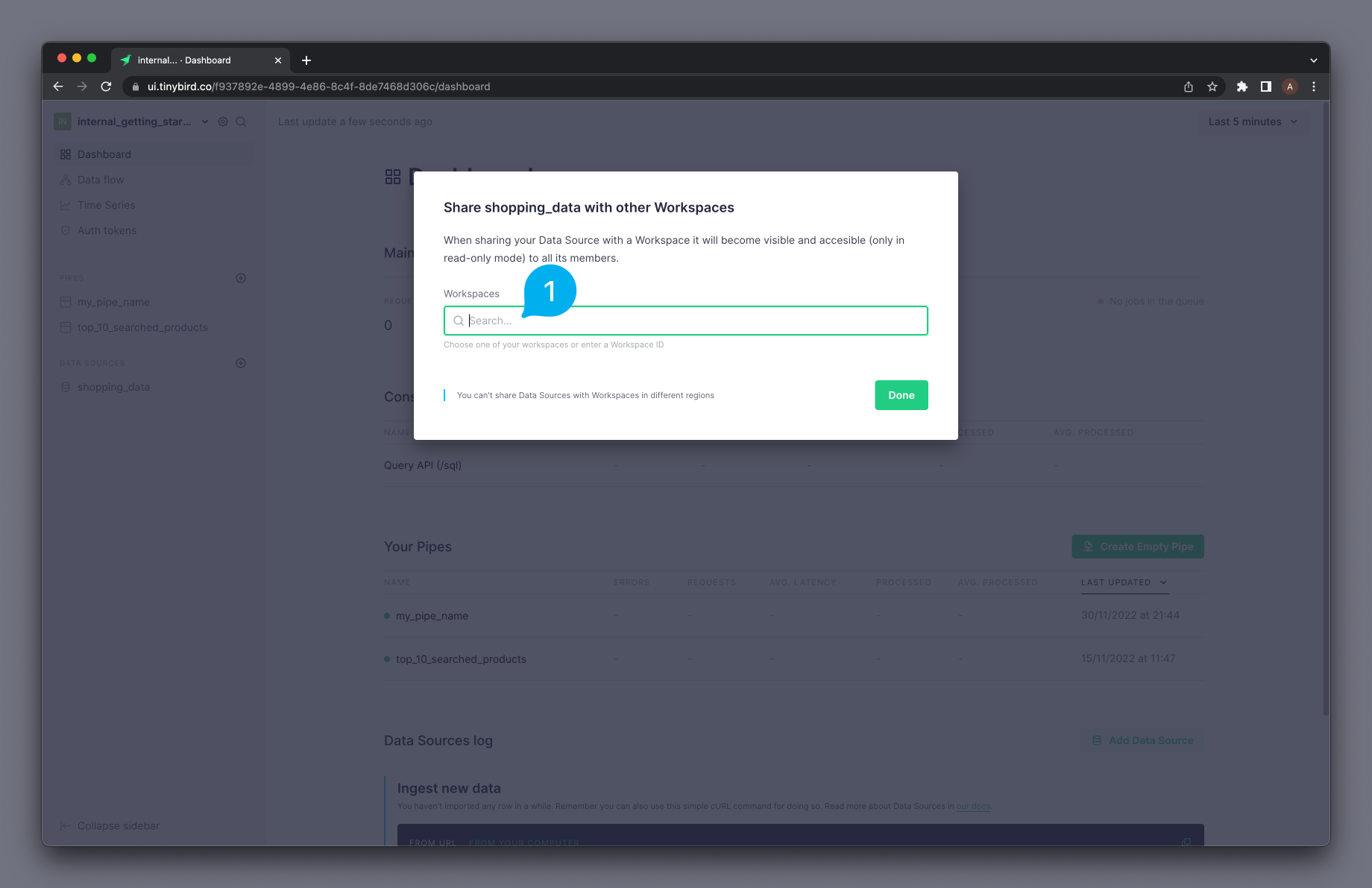Open the workspace name dropdown chevron
Image resolution: width=1372 pixels, height=888 pixels.
[x=205, y=122]
